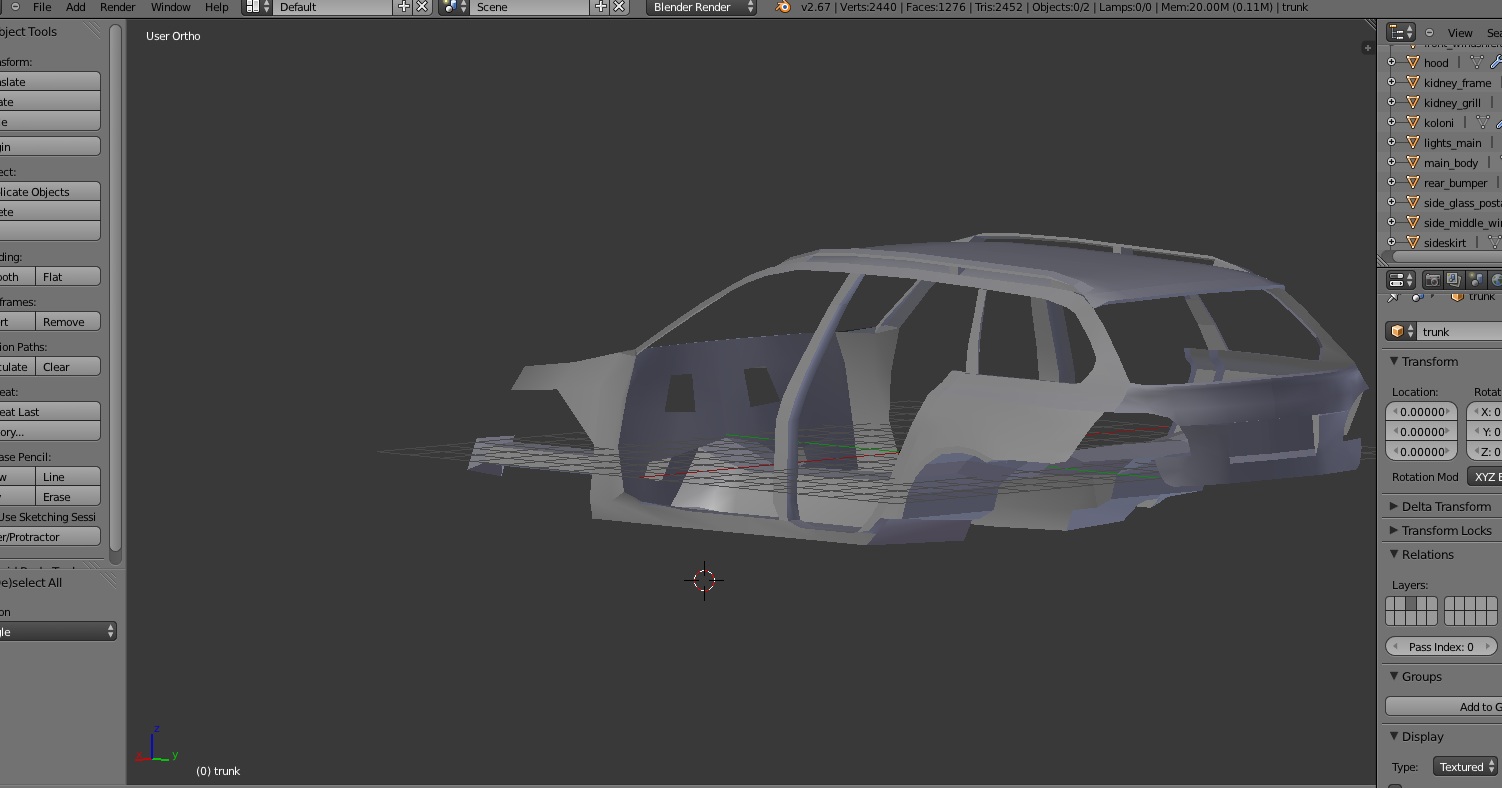Open the screen layout browser icon
Screen dimensions: 1502x788
(x=256, y=7)
